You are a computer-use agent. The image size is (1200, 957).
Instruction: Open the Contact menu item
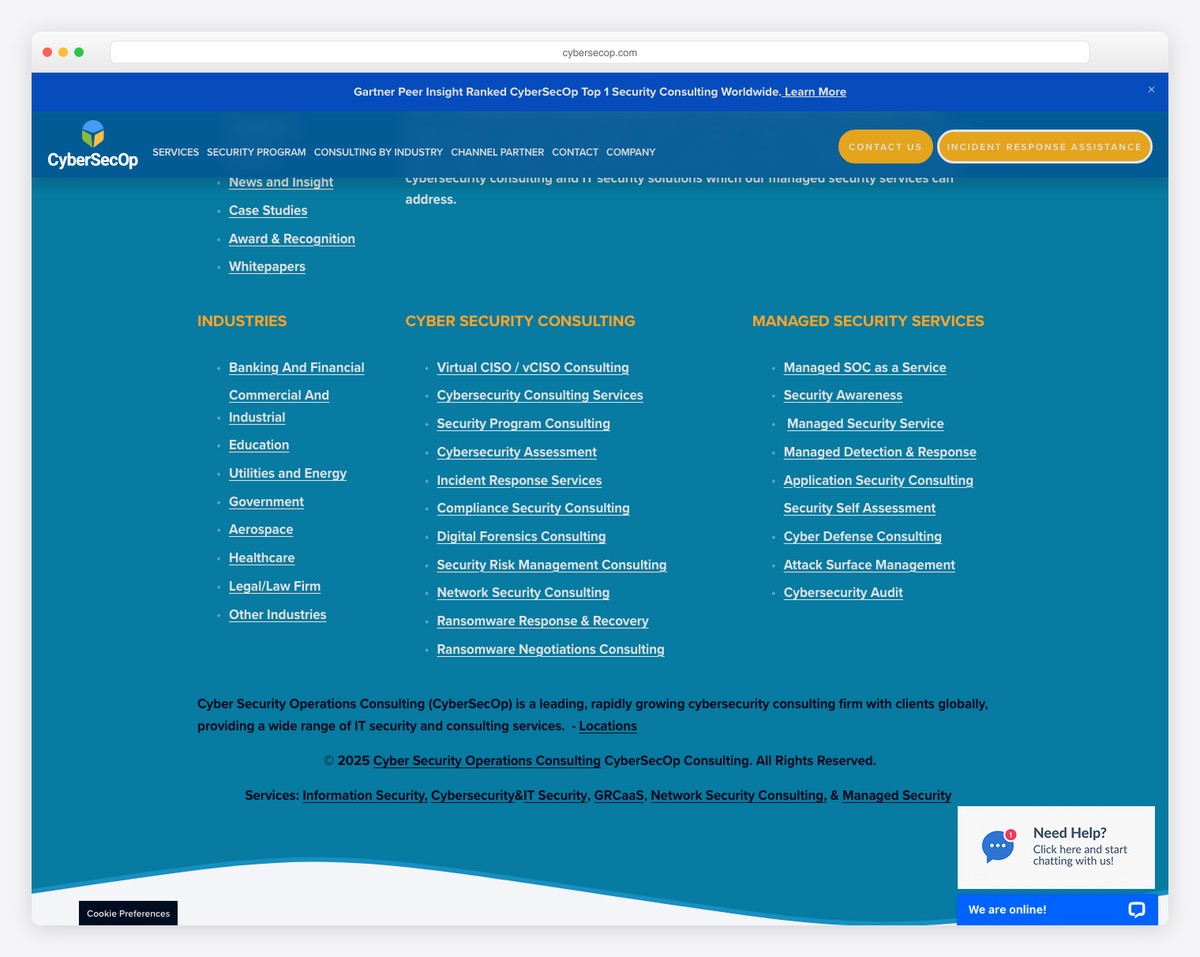pyautogui.click(x=575, y=152)
